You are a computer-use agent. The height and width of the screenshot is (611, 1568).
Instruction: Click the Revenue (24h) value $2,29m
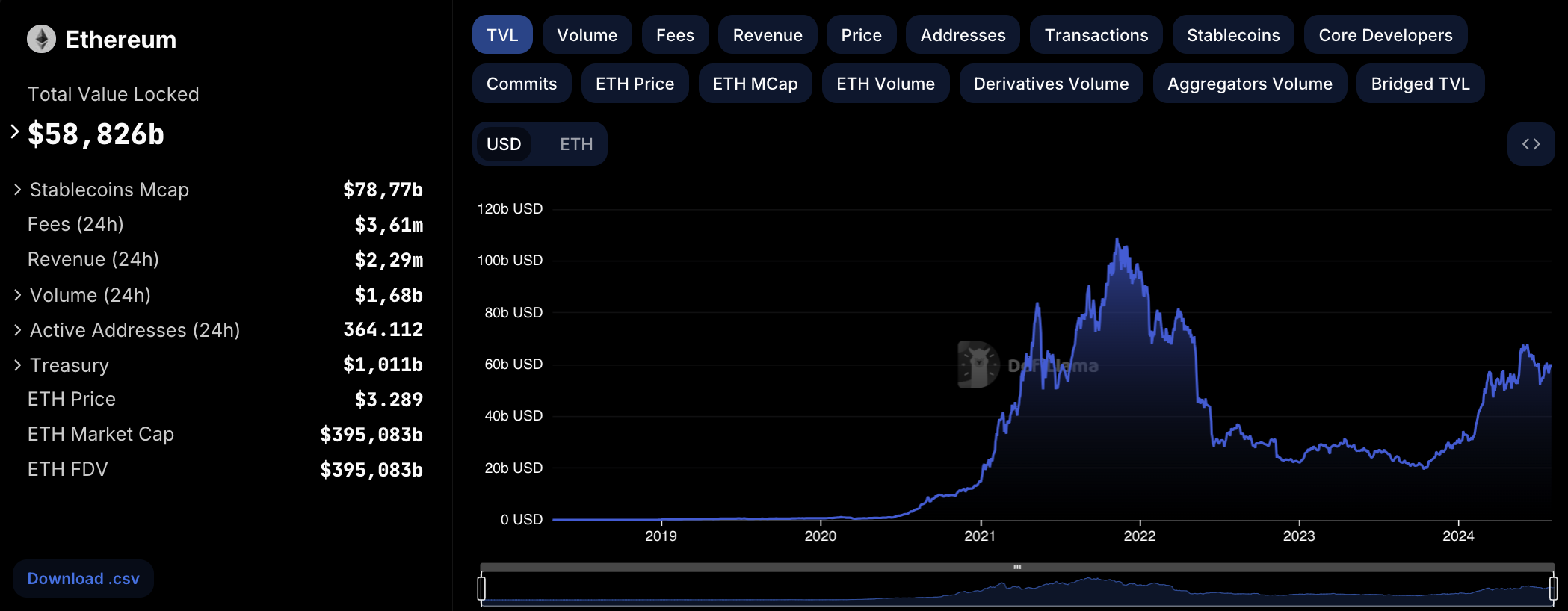pos(389,260)
